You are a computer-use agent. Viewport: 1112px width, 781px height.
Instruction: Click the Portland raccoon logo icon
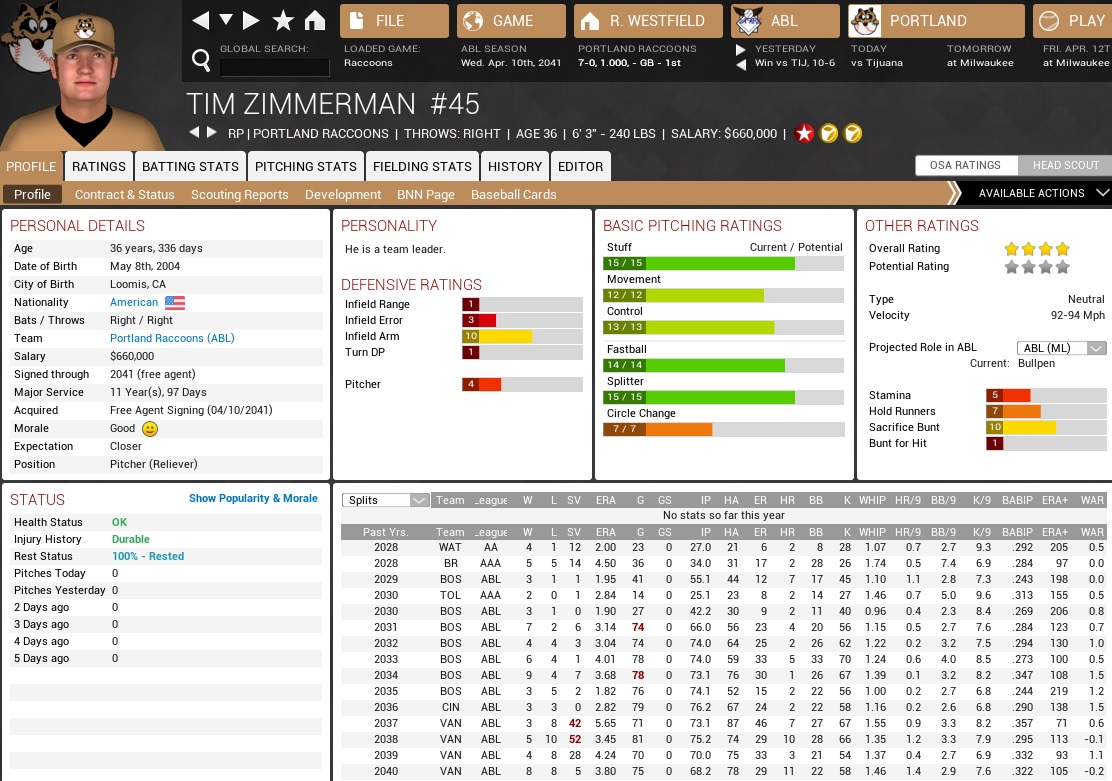(x=865, y=21)
